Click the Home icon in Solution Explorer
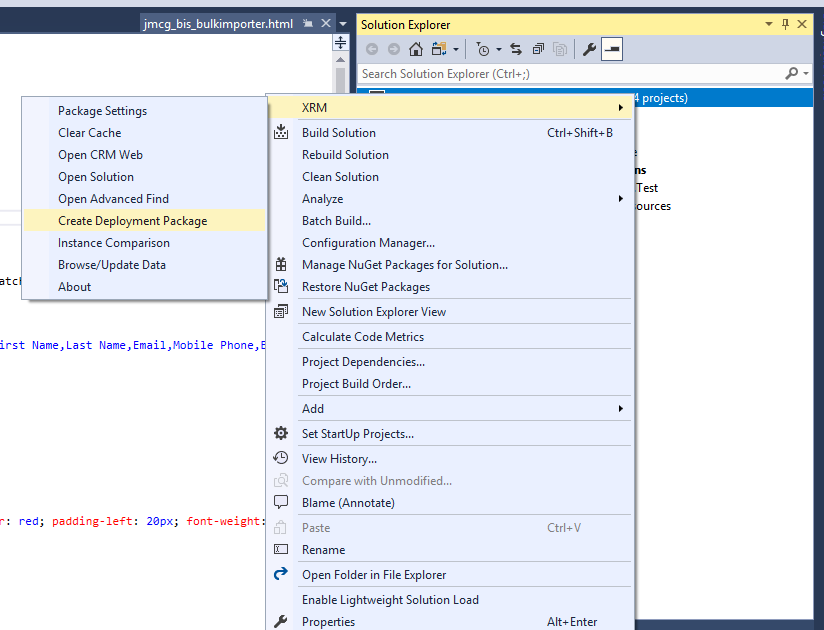This screenshot has width=824, height=630. (x=416, y=49)
